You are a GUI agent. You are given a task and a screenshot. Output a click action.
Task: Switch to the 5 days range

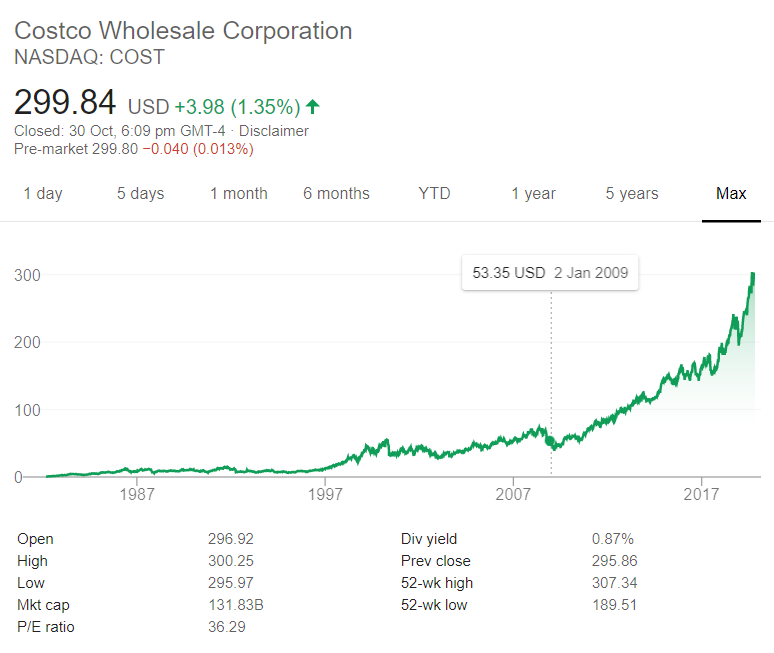[140, 194]
